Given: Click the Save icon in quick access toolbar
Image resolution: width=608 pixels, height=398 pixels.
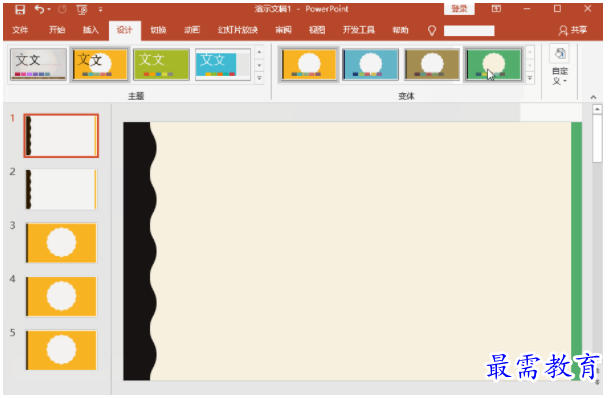Looking at the screenshot, I should (20, 9).
